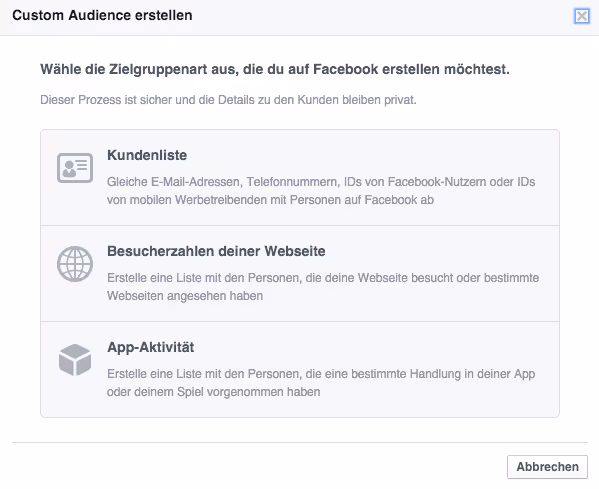The width and height of the screenshot is (599, 489).
Task: Click the 'Custom Audience erstellen' title
Action: click(x=102, y=15)
